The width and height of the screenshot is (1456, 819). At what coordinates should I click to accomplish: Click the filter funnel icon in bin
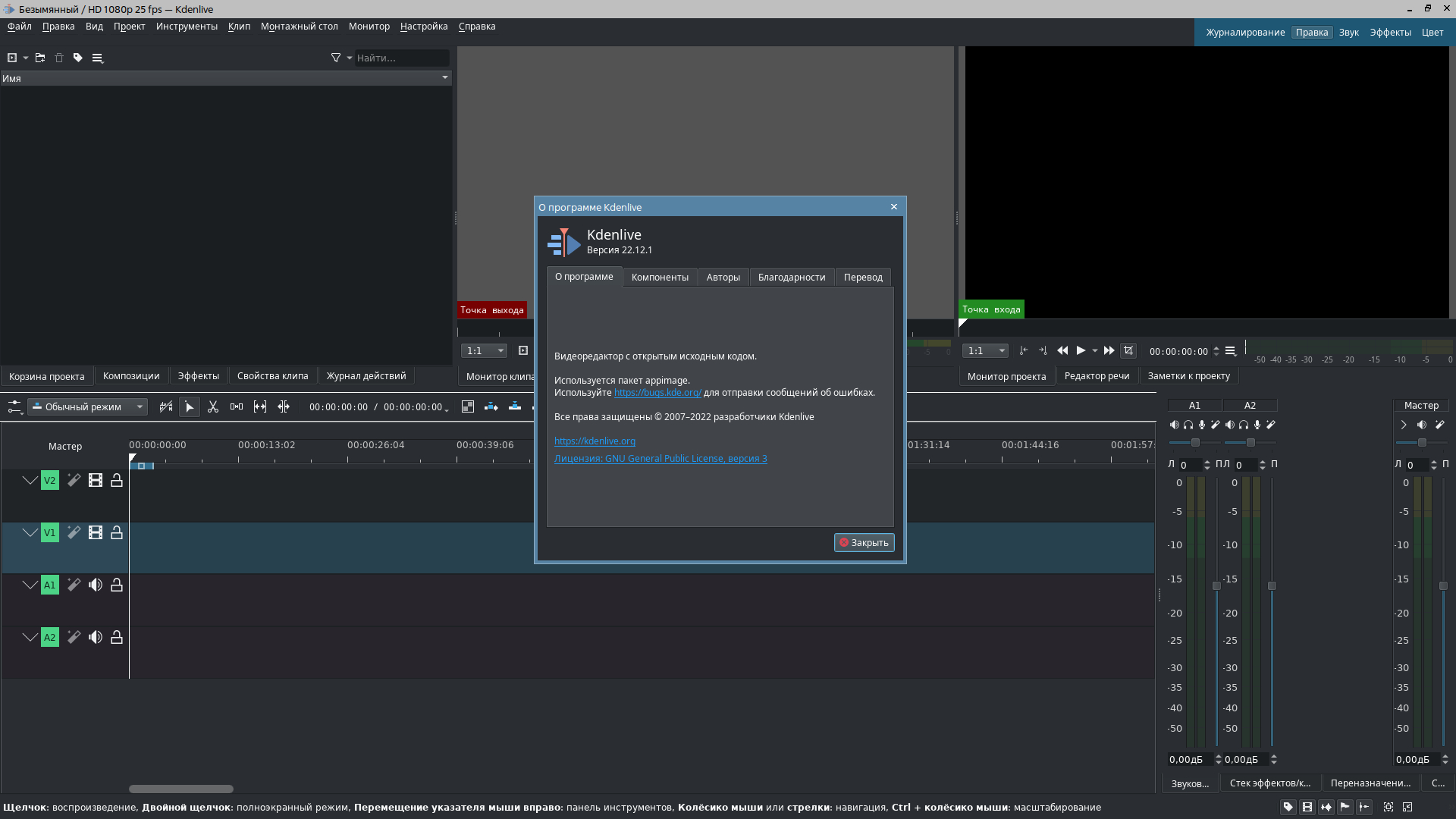(336, 58)
